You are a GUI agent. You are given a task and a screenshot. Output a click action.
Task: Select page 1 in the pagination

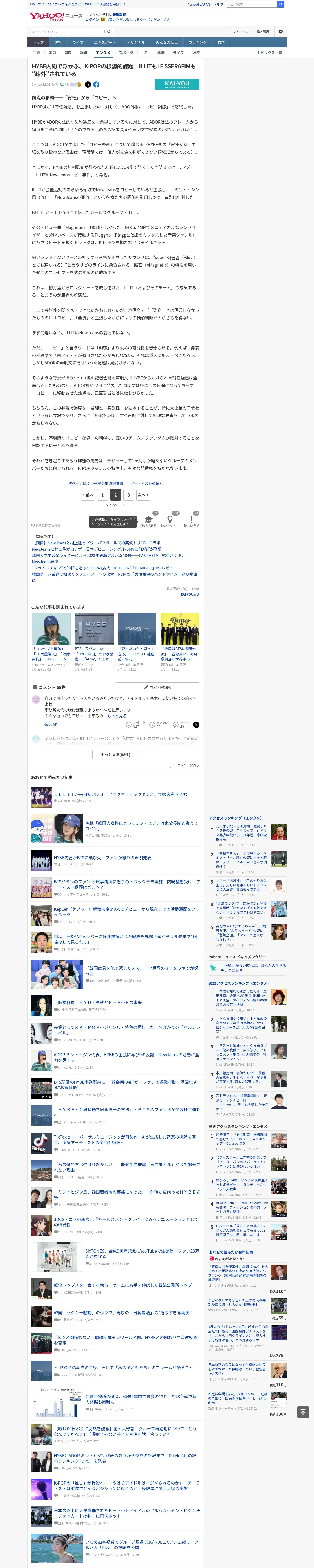[x=102, y=495]
